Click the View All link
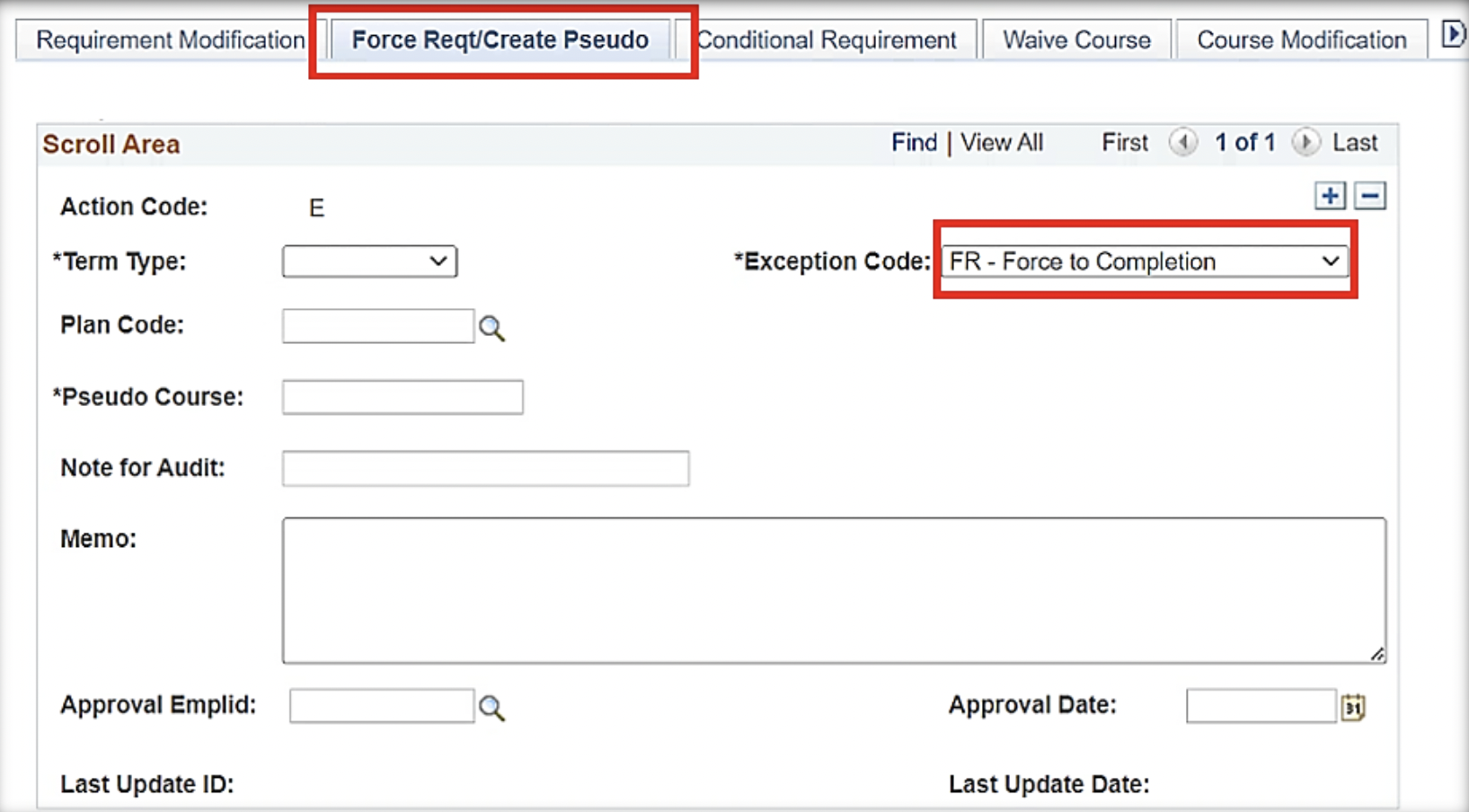Viewport: 1469px width, 812px height. [1002, 143]
